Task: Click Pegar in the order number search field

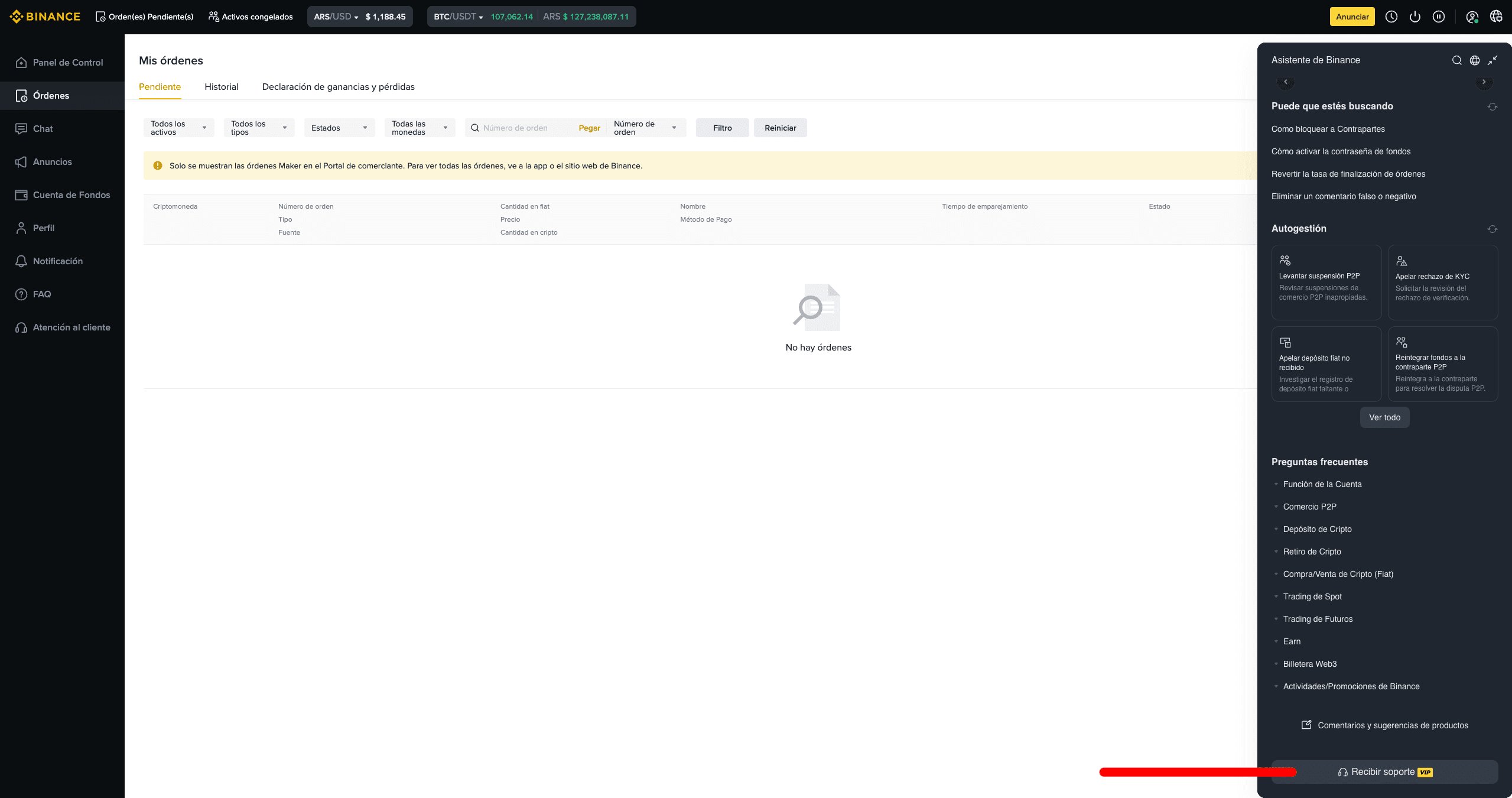Action: pos(588,127)
